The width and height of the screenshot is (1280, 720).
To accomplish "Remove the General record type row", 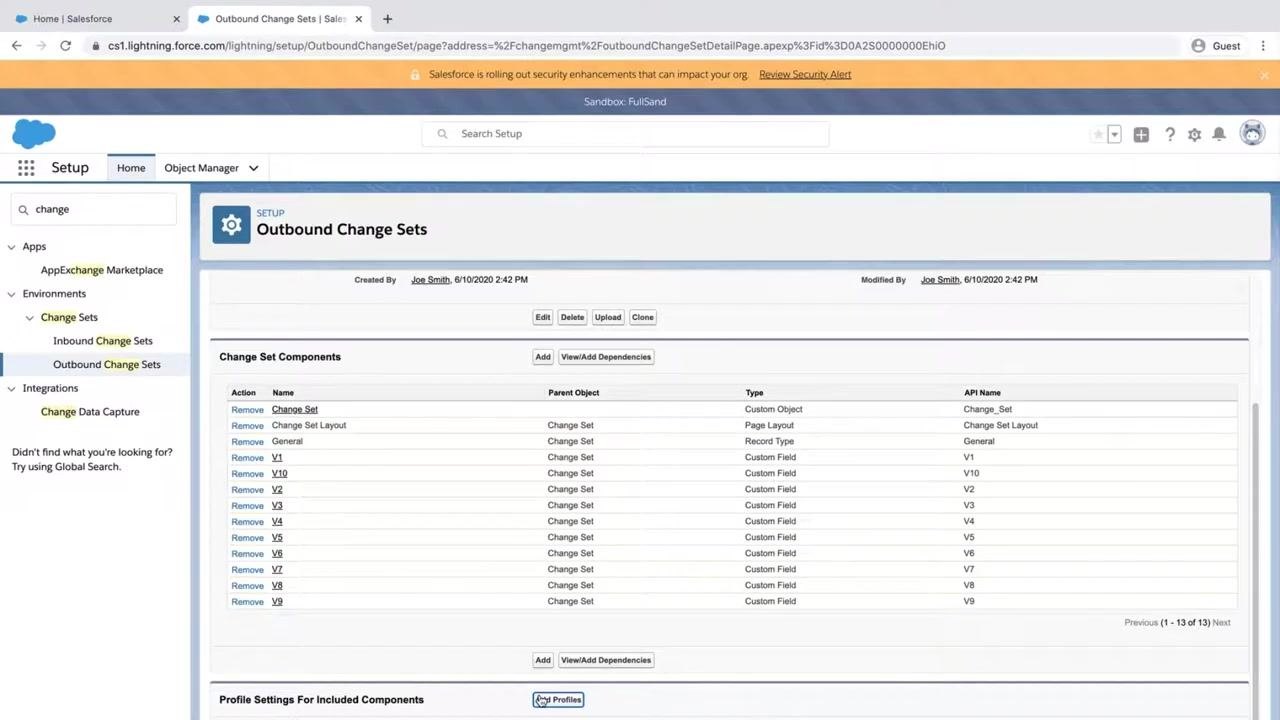I will coord(247,442).
